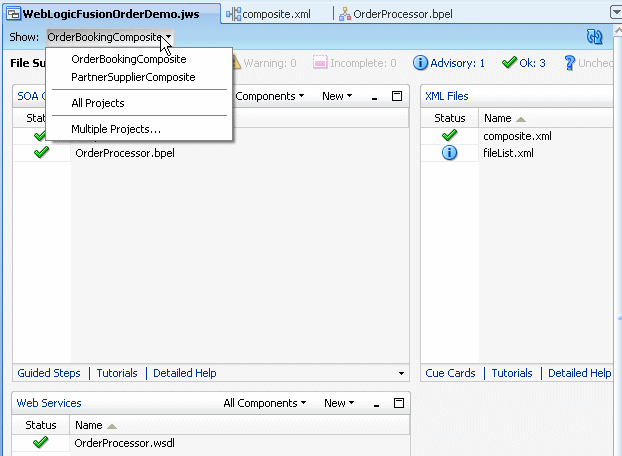
Task: Click green check beside OrderProcessor.bpel
Action: 42,152
